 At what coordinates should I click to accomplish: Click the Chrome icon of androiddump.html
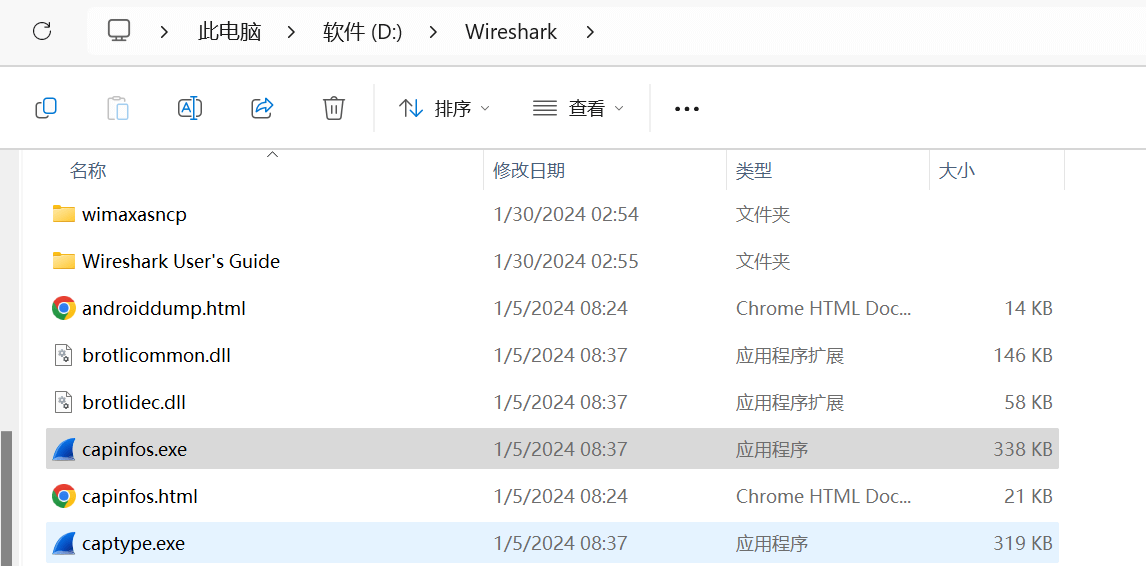(64, 309)
